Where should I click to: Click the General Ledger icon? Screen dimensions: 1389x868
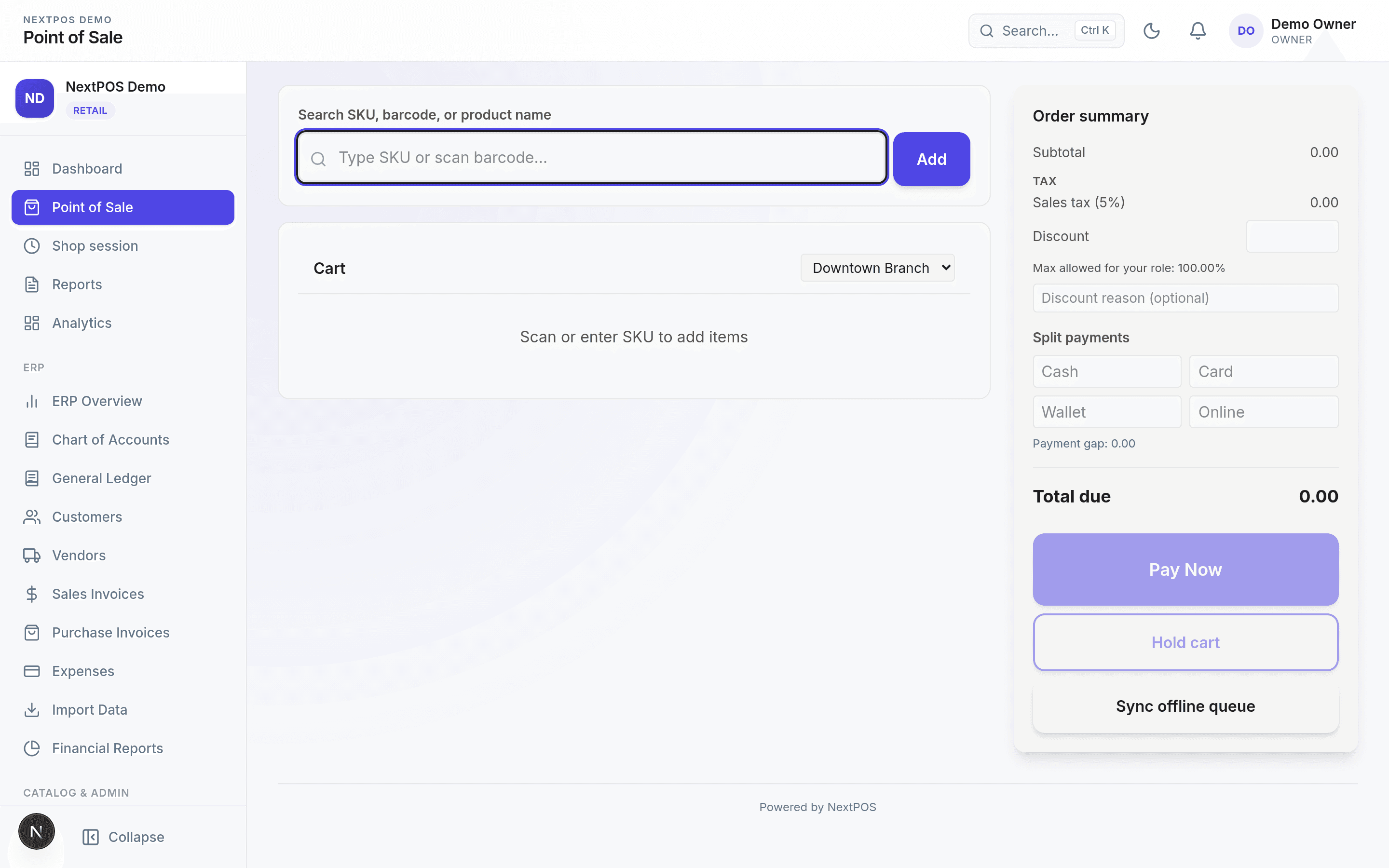(31, 478)
